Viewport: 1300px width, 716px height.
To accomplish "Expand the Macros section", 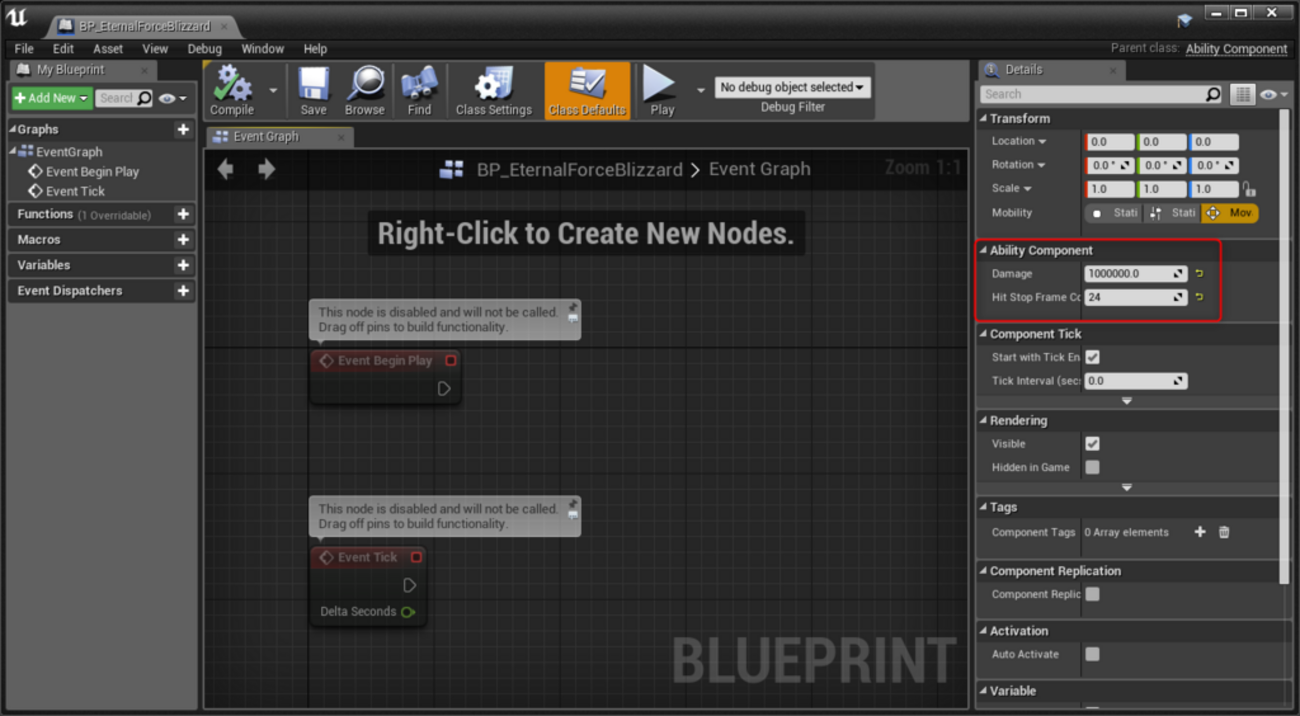I will [39, 240].
